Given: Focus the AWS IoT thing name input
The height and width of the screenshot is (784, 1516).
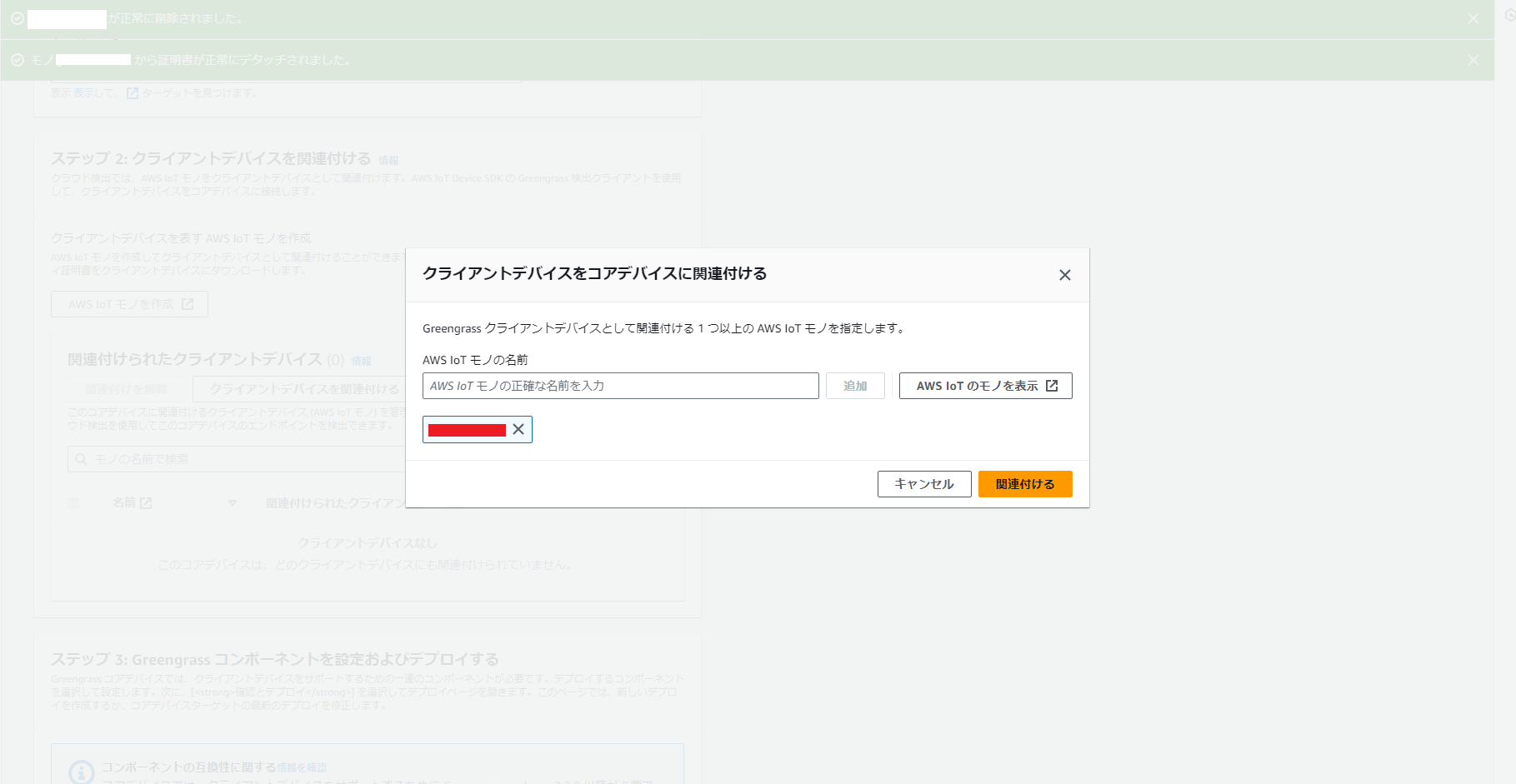Looking at the screenshot, I should coord(620,386).
